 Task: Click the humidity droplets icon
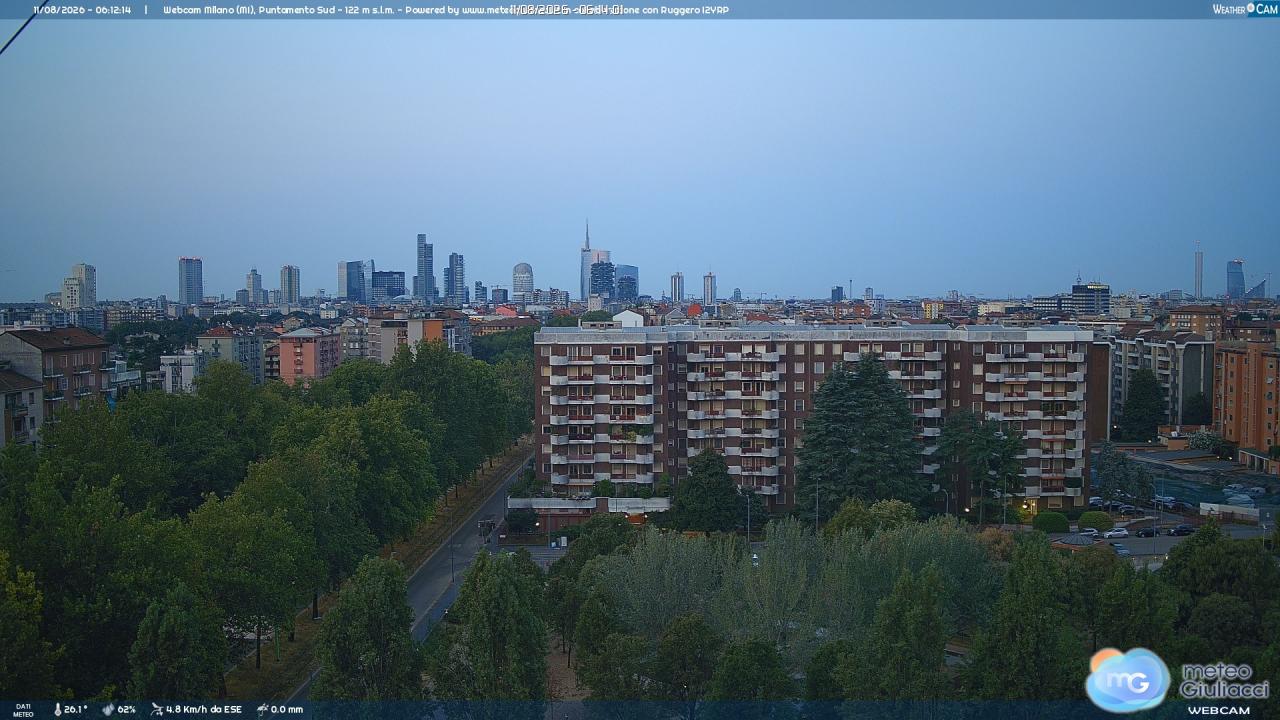[x=108, y=709]
